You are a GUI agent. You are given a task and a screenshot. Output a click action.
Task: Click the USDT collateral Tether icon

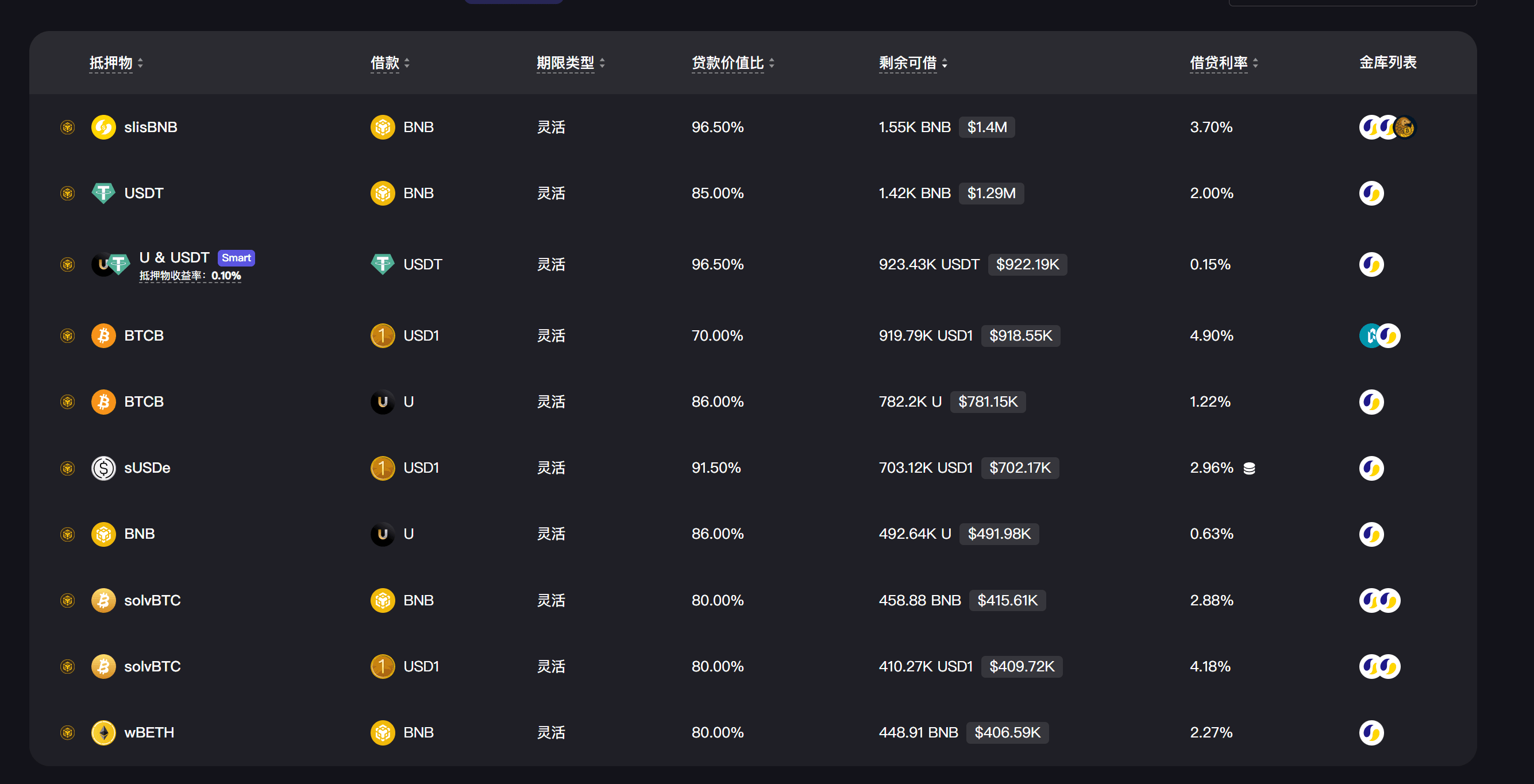103,193
